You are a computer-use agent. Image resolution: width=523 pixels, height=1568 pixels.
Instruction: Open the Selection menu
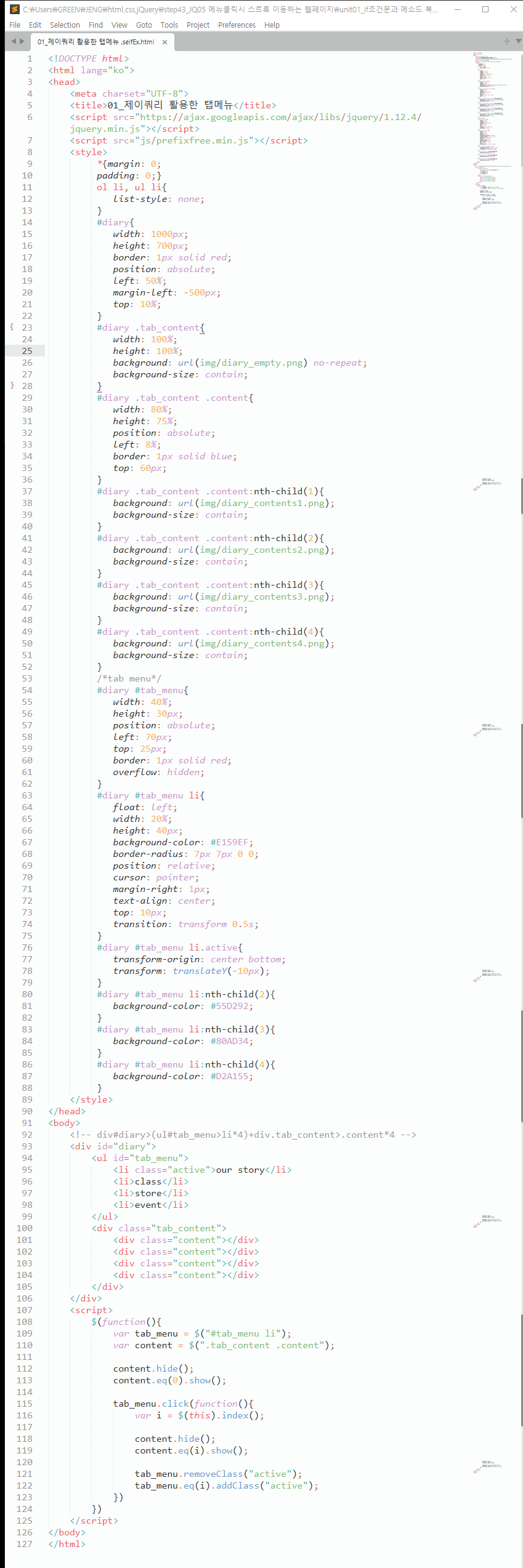[x=65, y=25]
